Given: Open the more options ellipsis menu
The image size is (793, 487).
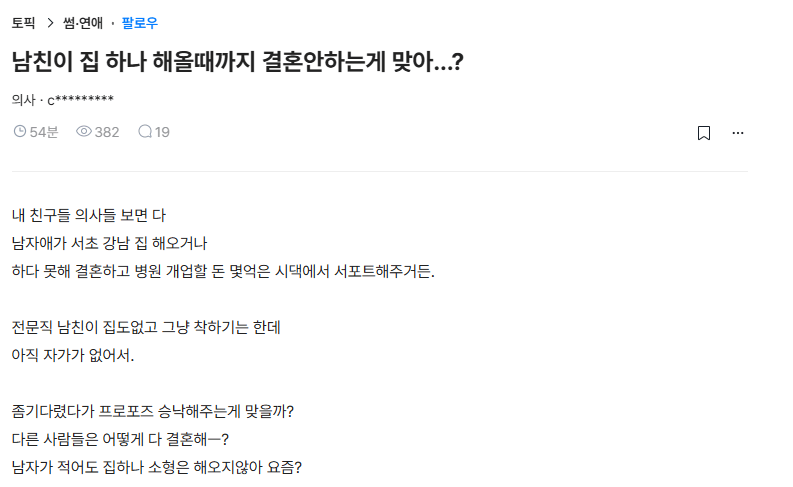Looking at the screenshot, I should tap(738, 132).
